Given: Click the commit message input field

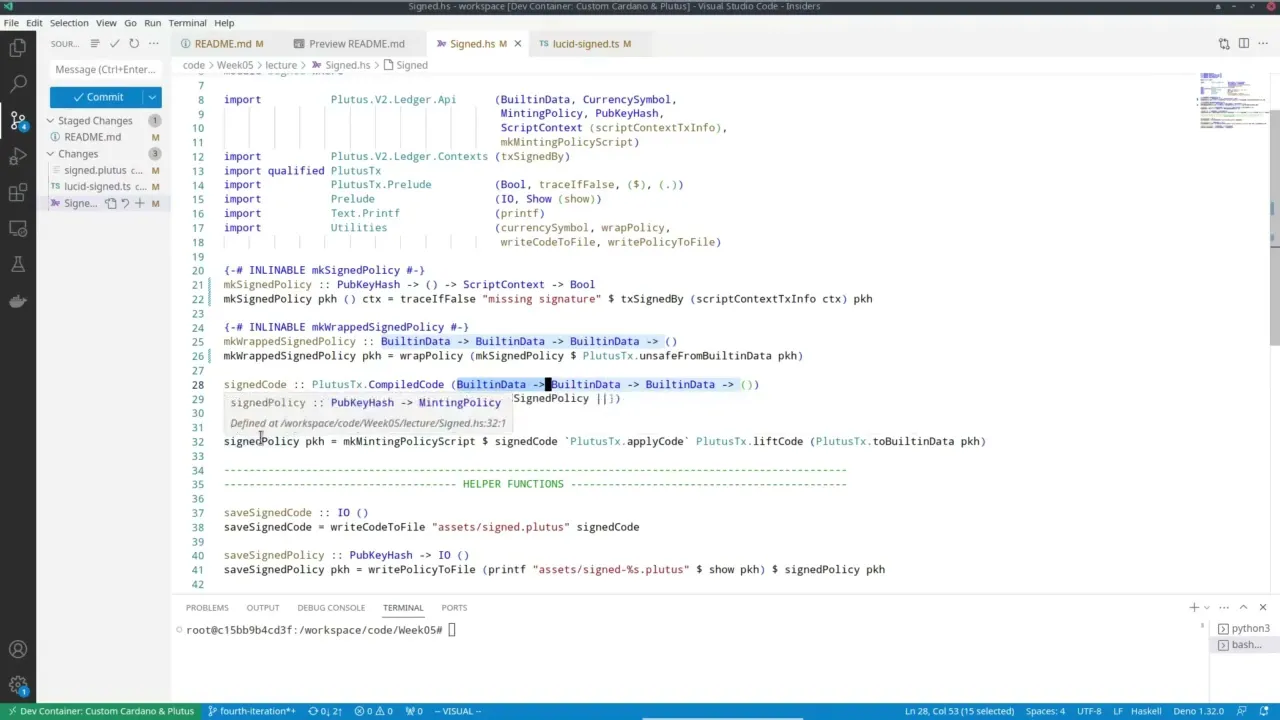Looking at the screenshot, I should click(x=105, y=69).
